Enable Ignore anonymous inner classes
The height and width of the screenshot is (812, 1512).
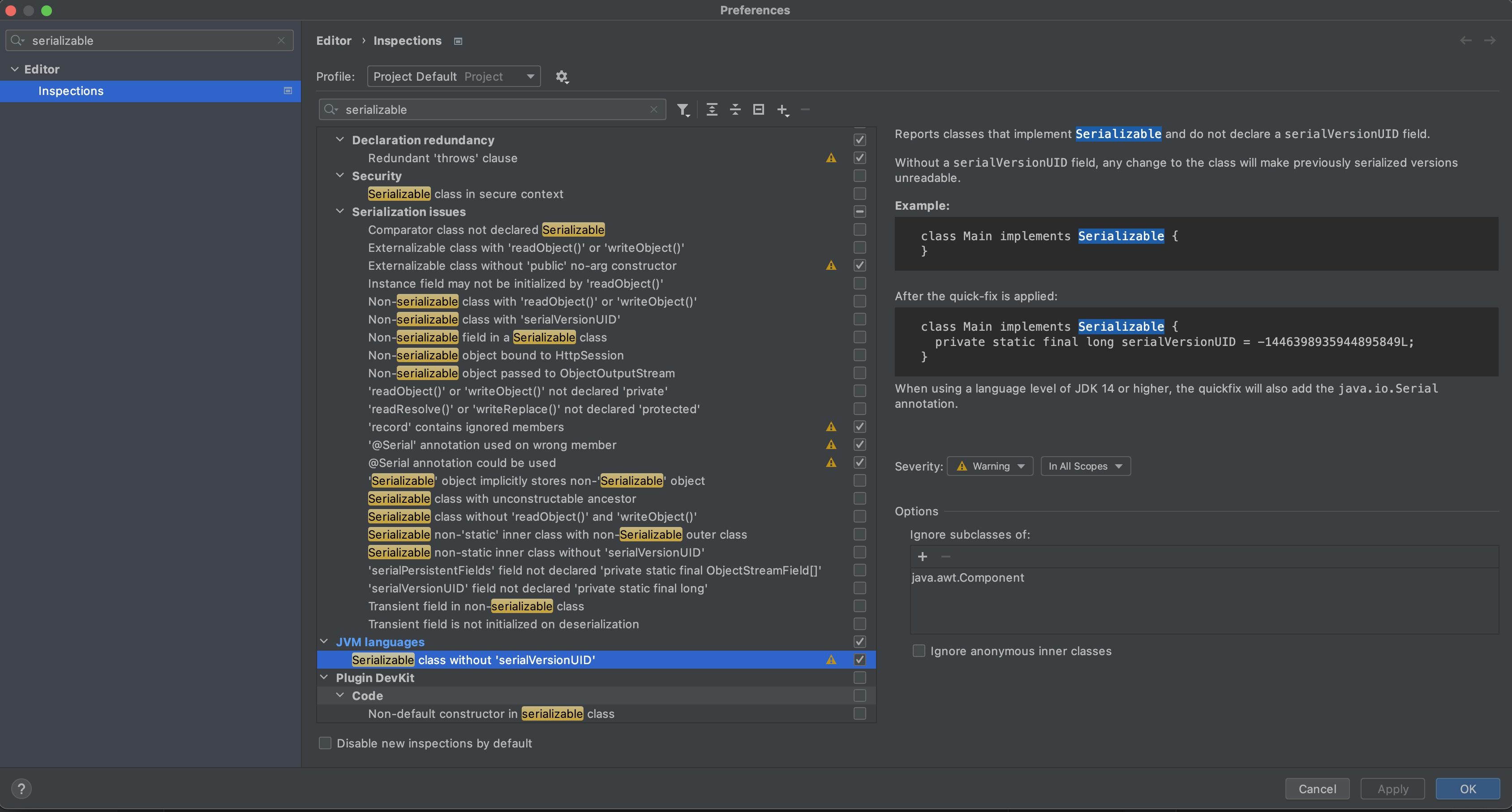click(x=919, y=651)
